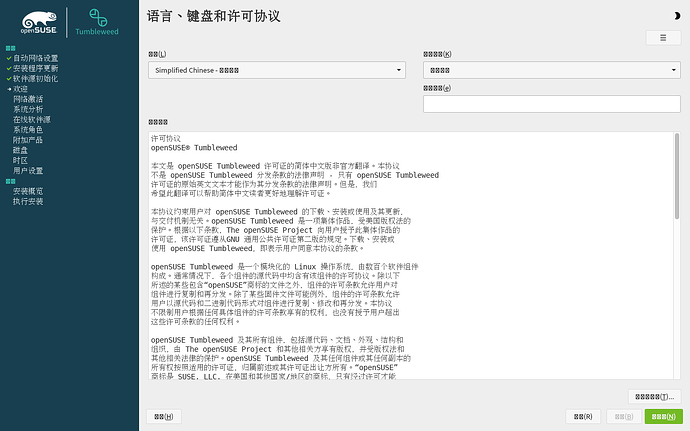
Task: Select sidebar step 软件源初始化
Action: coord(35,78)
